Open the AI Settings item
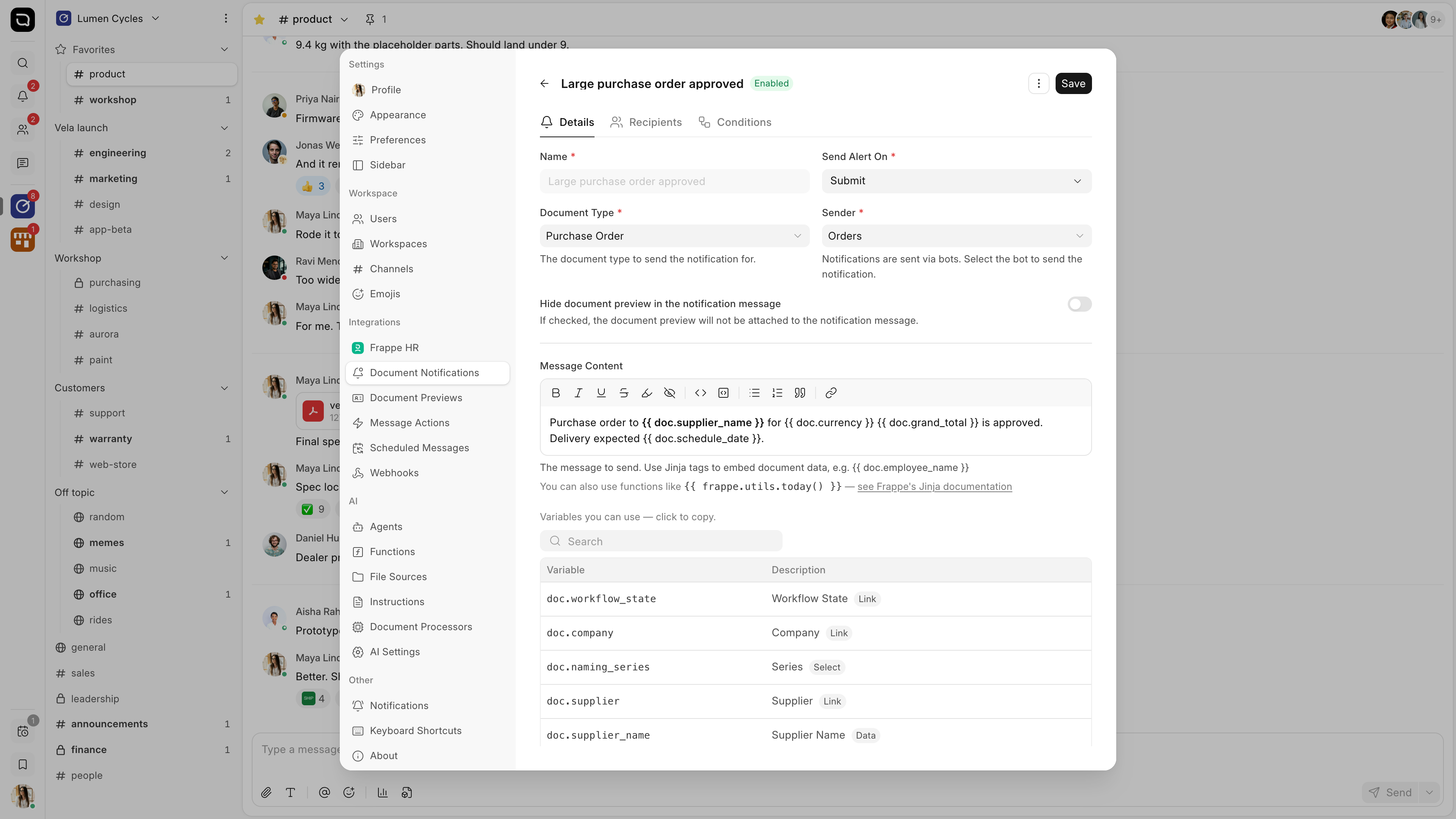The height and width of the screenshot is (819, 1456). point(427,652)
